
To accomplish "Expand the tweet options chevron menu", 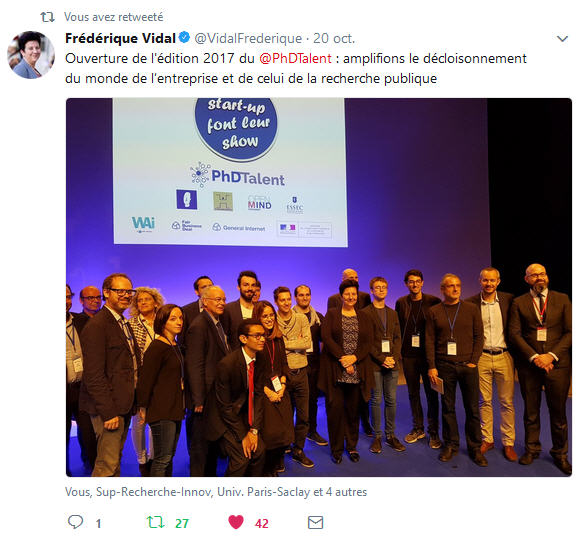I will [x=563, y=38].
